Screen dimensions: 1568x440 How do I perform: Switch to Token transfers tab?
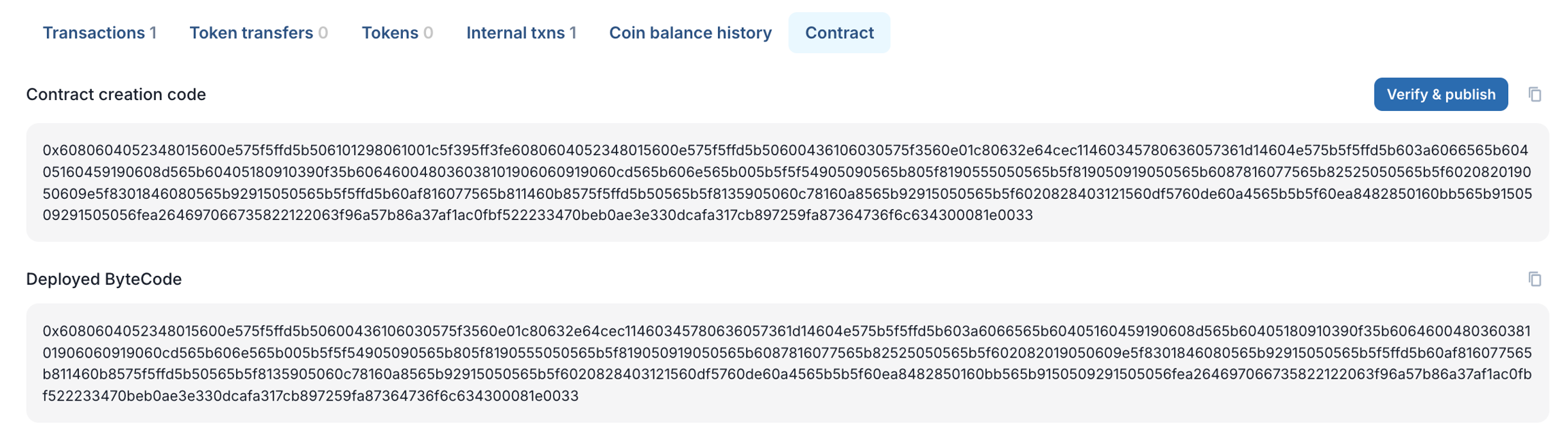click(x=258, y=33)
